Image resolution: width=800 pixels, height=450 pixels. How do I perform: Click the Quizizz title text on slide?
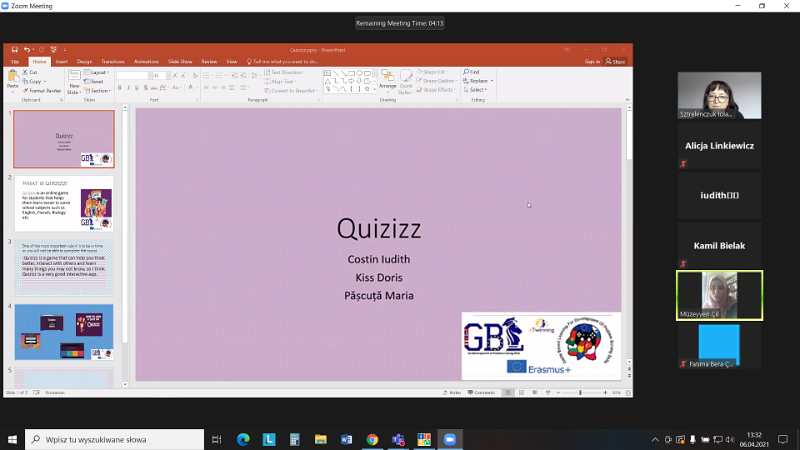[x=379, y=229]
